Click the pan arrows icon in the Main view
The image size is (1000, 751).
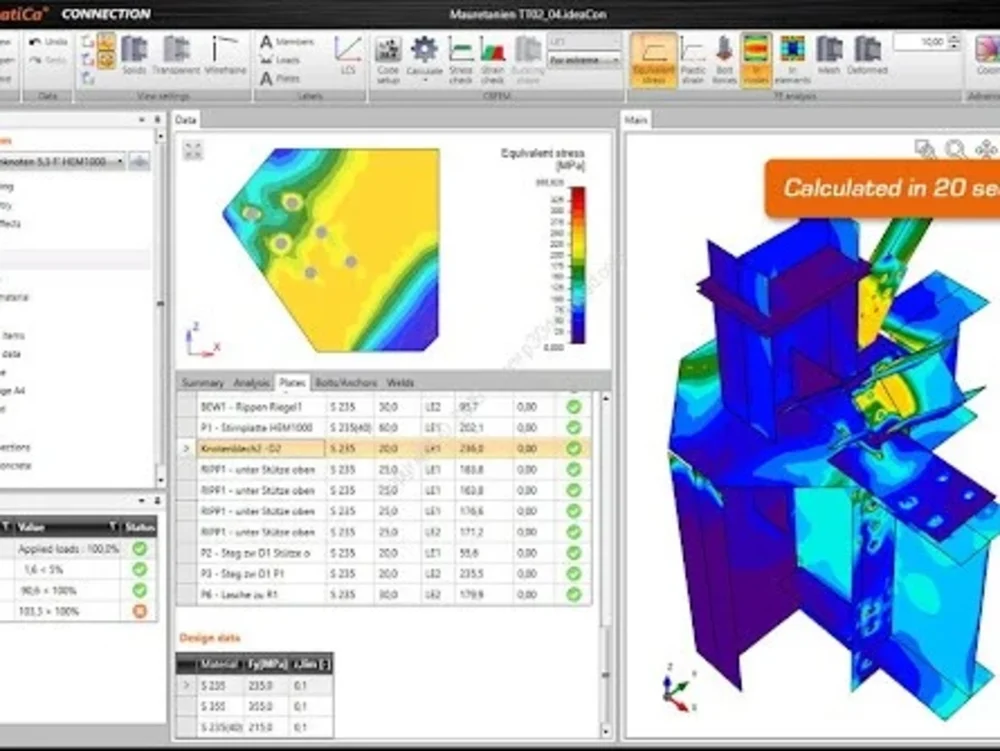pyautogui.click(x=986, y=149)
